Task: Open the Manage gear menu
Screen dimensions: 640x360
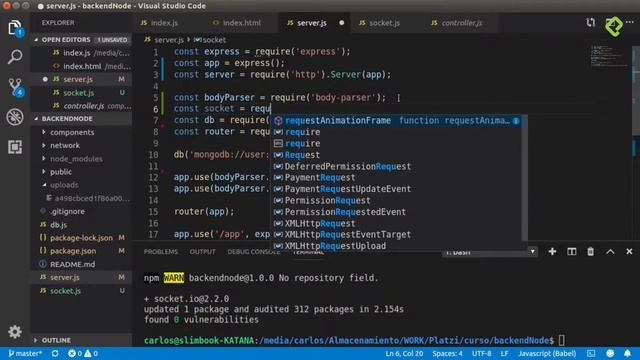Action: pos(15,331)
